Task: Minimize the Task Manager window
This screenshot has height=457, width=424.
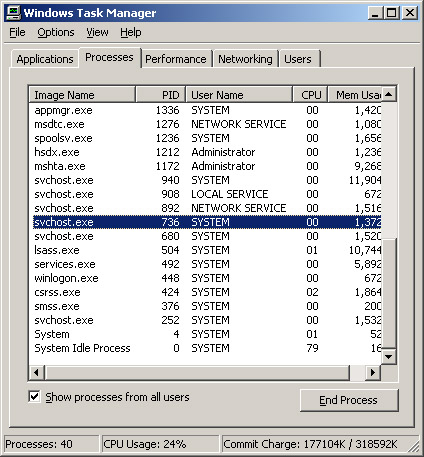Action: click(375, 13)
